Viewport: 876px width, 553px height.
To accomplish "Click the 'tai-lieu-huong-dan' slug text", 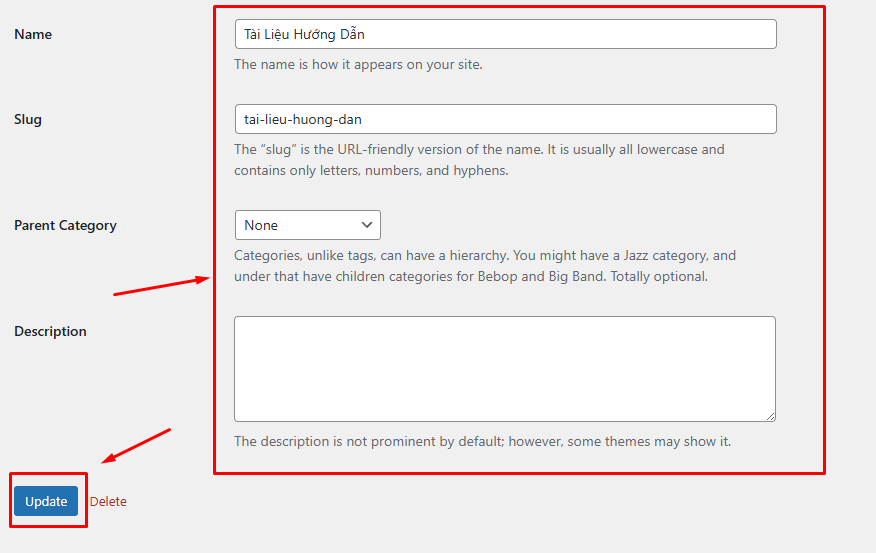I will coord(302,119).
